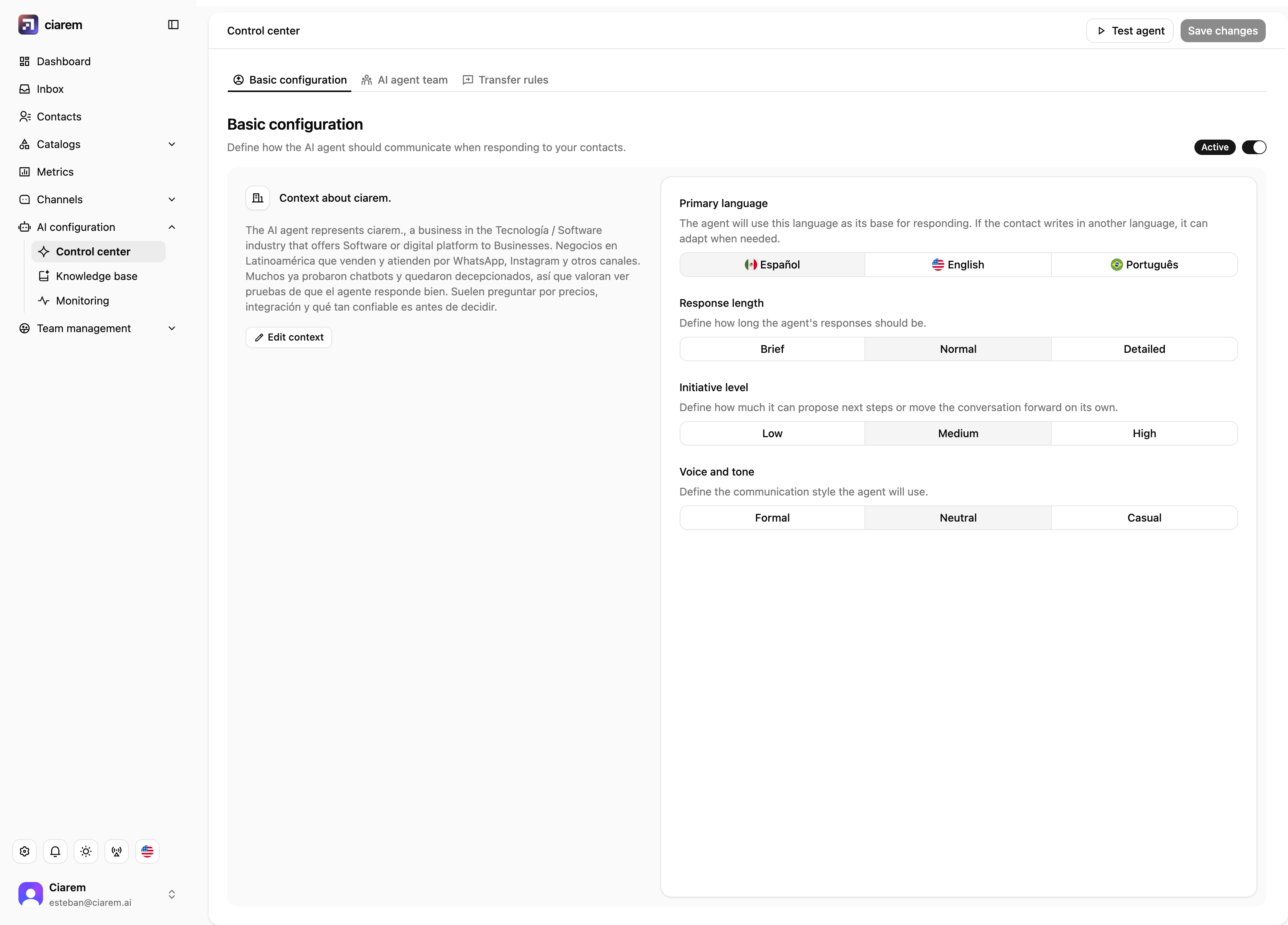Open the account switcher chevrons
Viewport: 1288px width, 925px height.
(171, 894)
